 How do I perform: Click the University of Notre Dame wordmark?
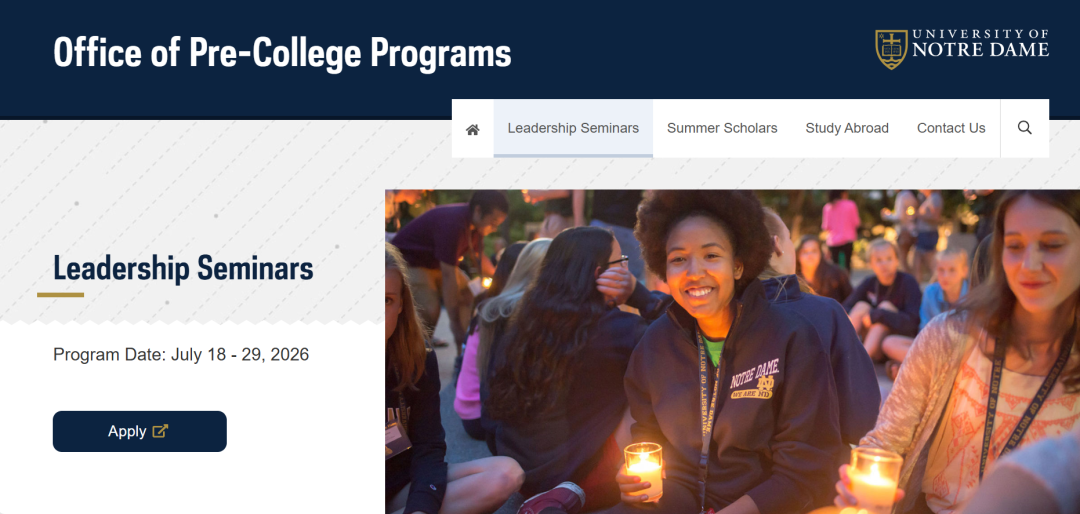click(981, 44)
